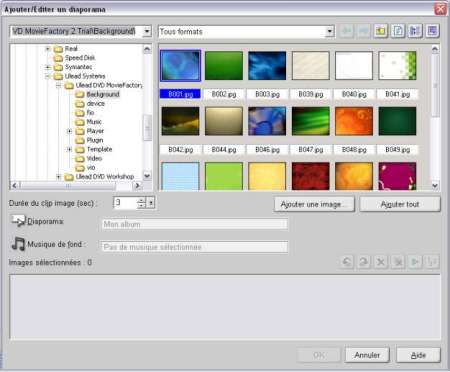Click the folder tree scroll-right arrow
The height and width of the screenshot is (372, 450).
138,185
